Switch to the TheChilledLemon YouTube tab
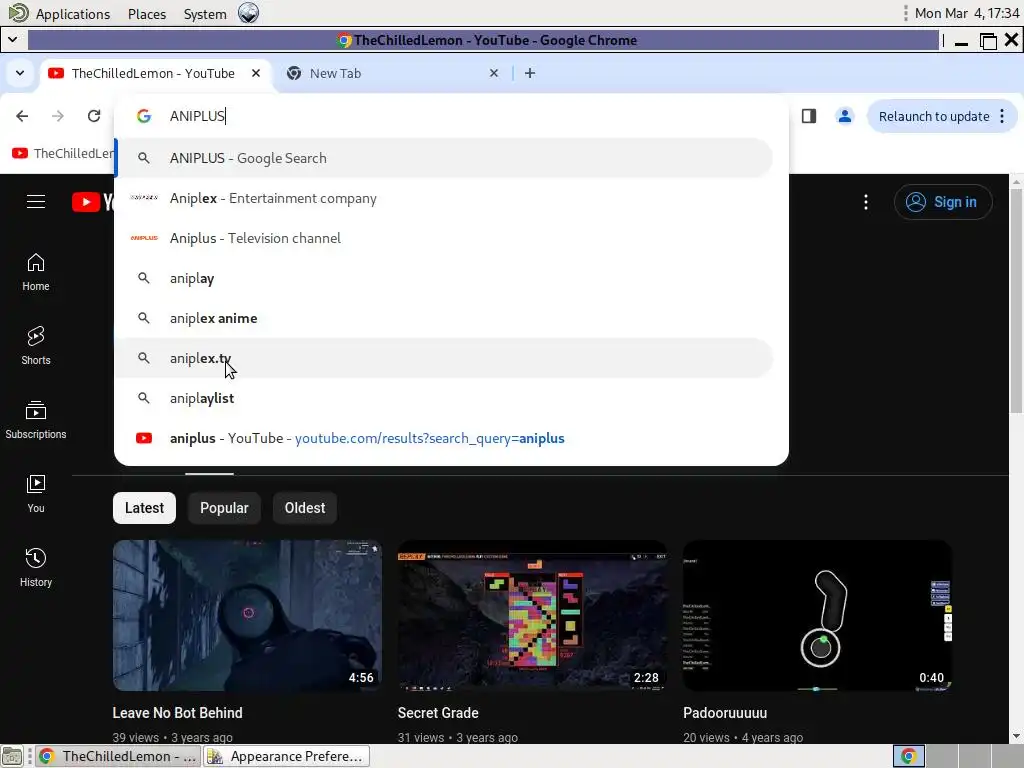This screenshot has width=1024, height=768. click(x=153, y=73)
